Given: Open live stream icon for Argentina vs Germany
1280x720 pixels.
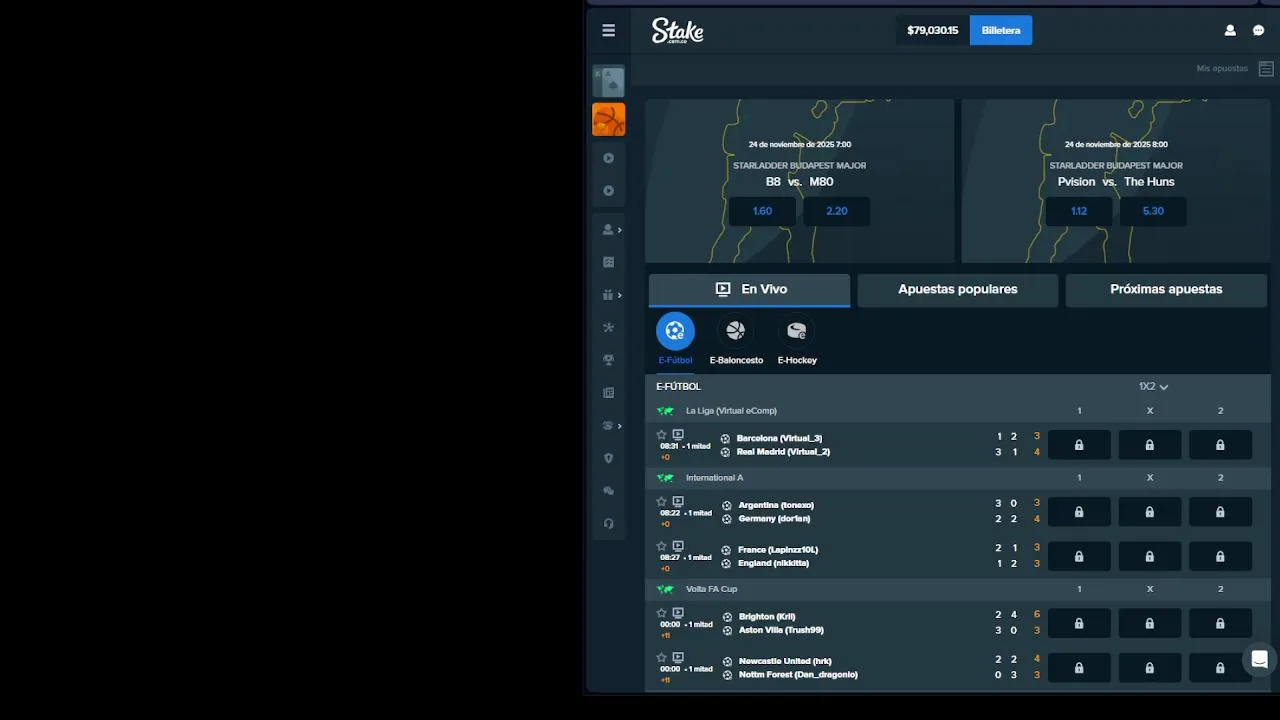Looking at the screenshot, I should [678, 502].
